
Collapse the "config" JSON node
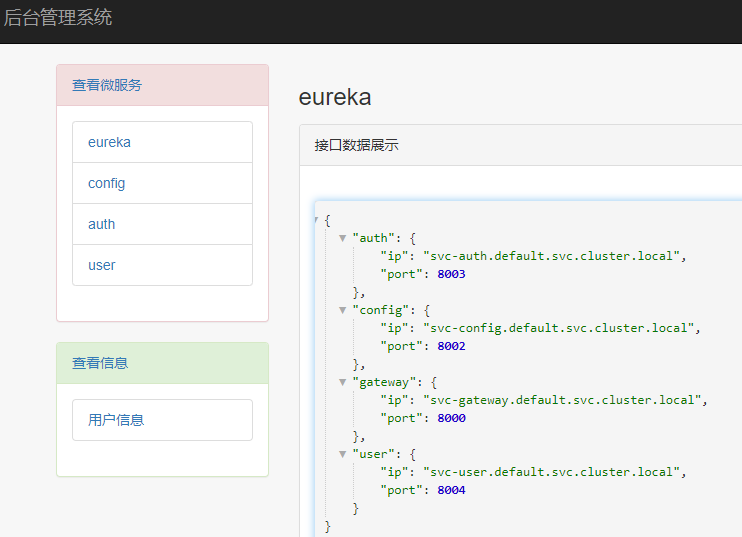click(x=343, y=310)
